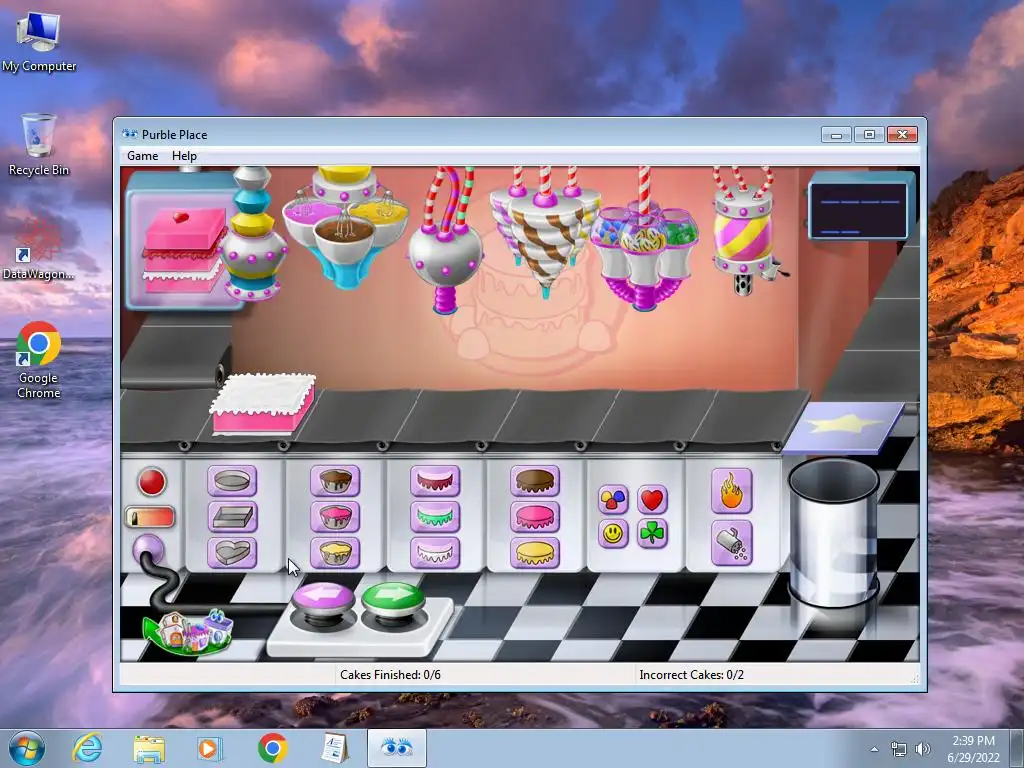This screenshot has height=768, width=1024.
Task: Apply pink top frosting
Action: (x=535, y=517)
